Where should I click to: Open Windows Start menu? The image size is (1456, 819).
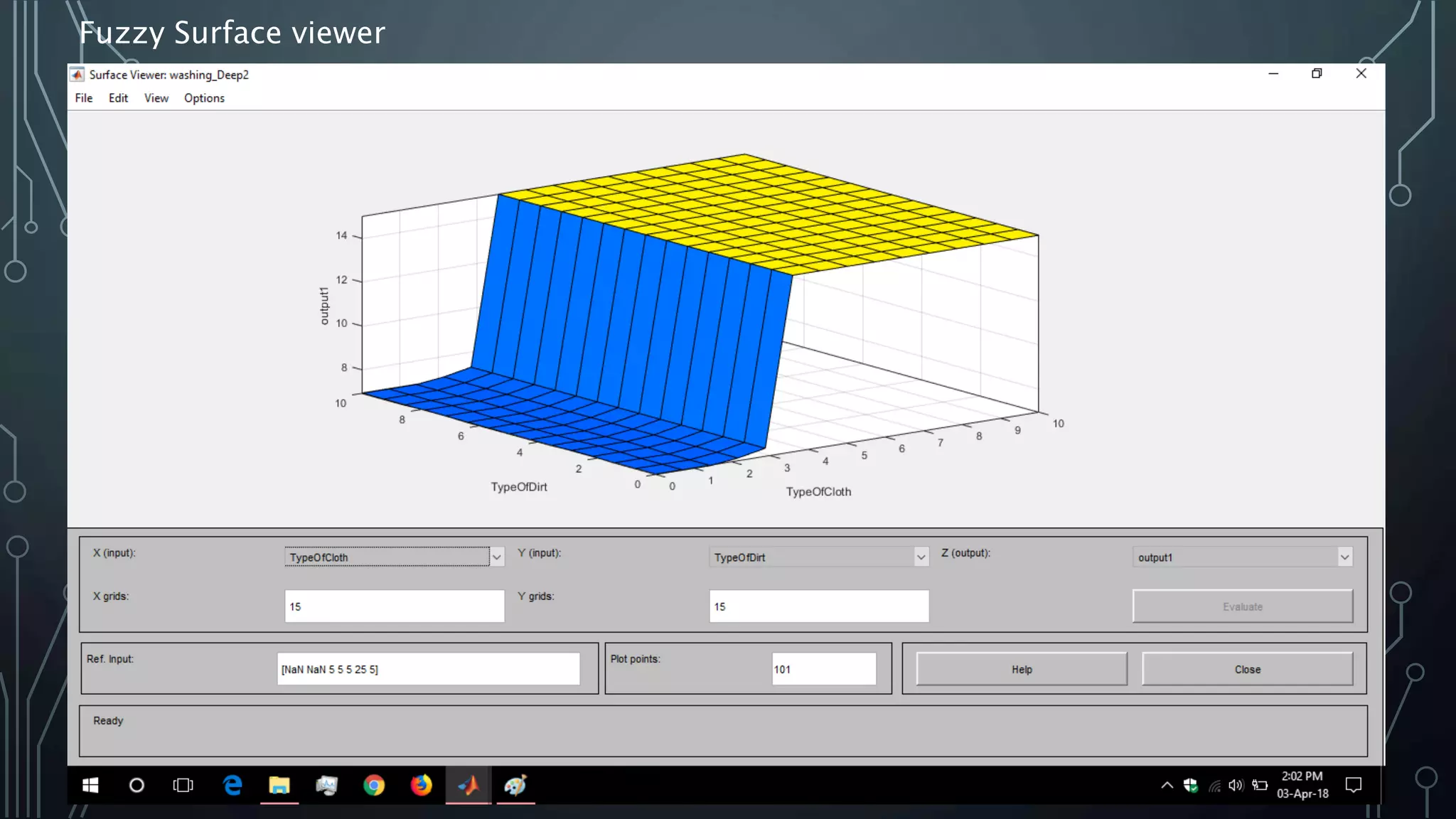coord(90,785)
